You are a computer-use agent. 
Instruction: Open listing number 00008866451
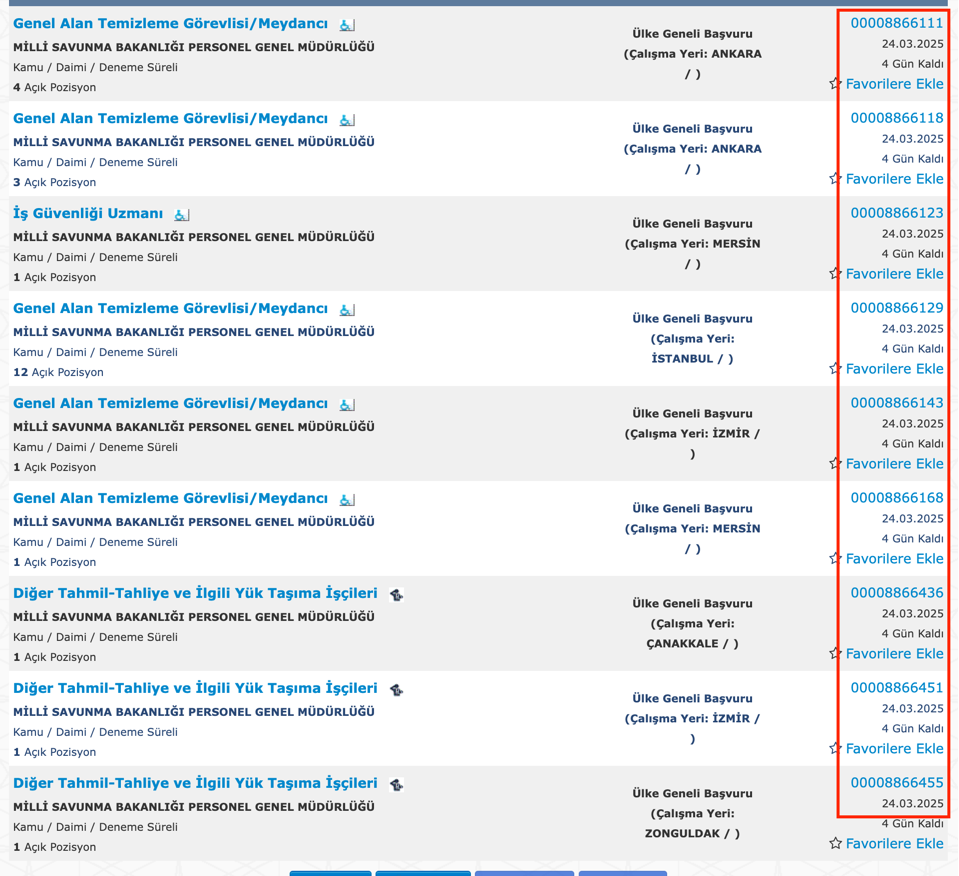coord(896,688)
